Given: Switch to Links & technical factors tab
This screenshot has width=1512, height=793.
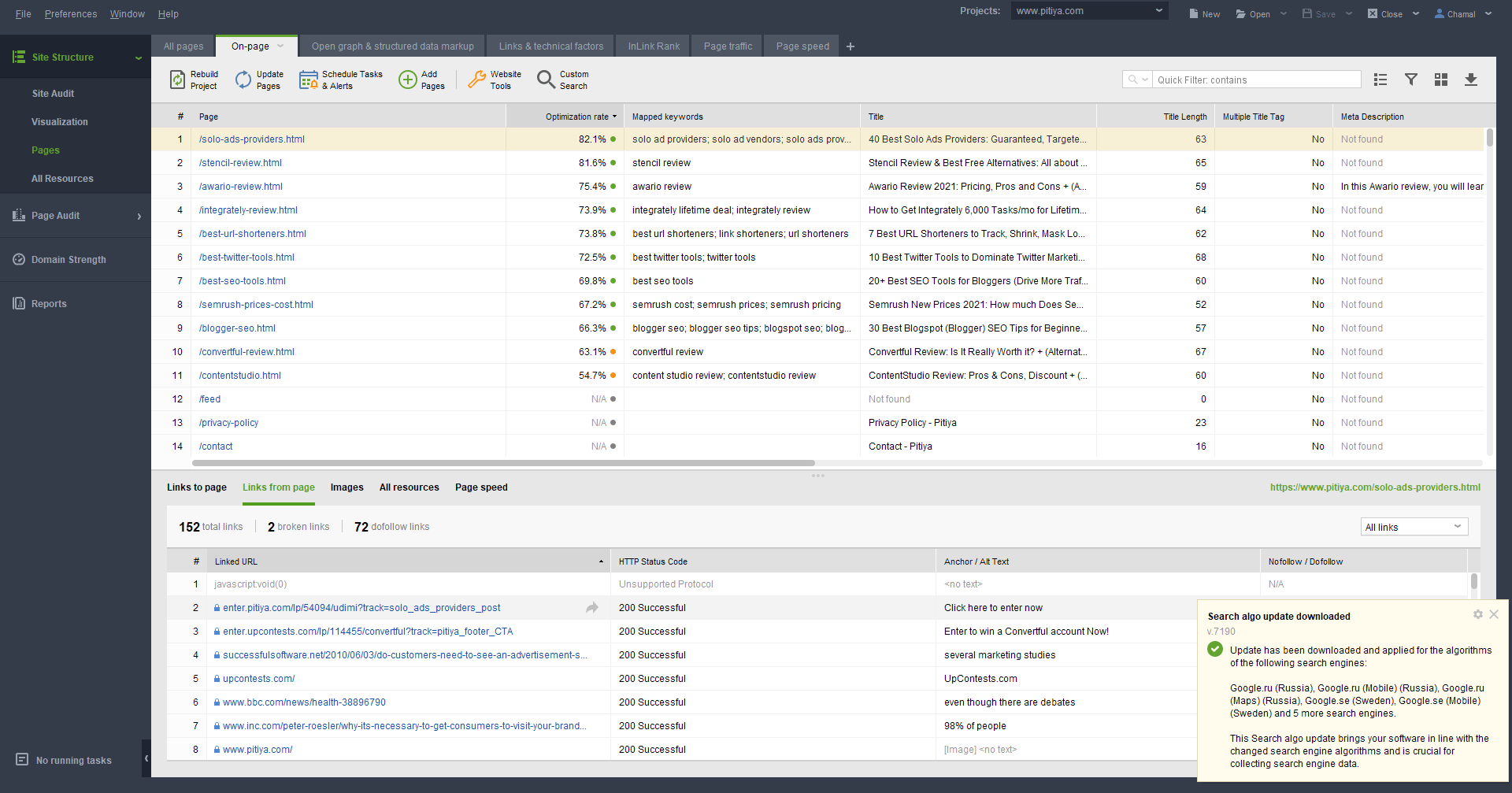Looking at the screenshot, I should tap(551, 46).
